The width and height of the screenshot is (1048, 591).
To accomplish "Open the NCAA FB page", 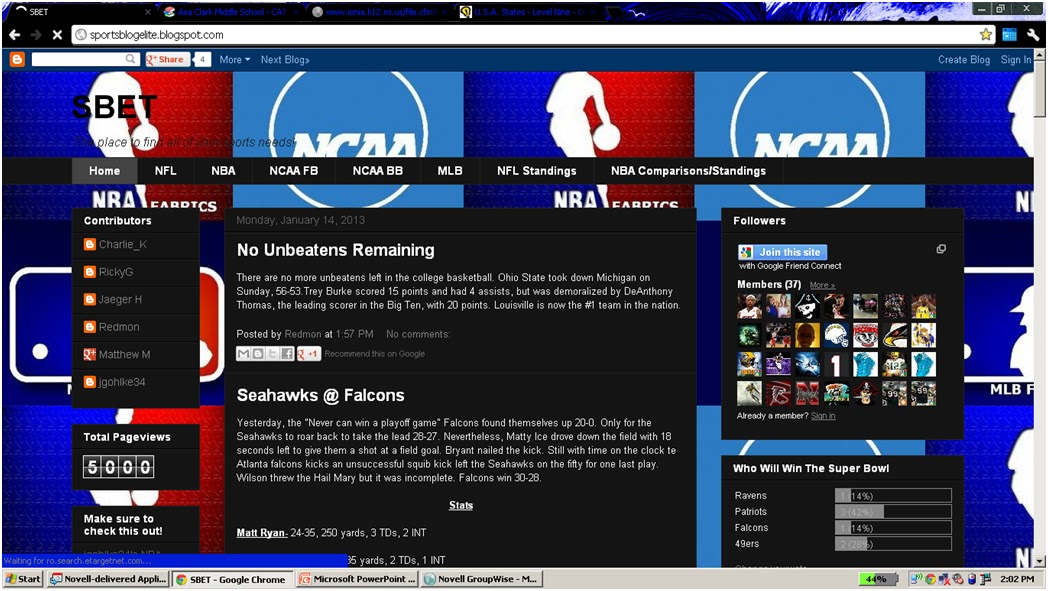I will [x=293, y=171].
